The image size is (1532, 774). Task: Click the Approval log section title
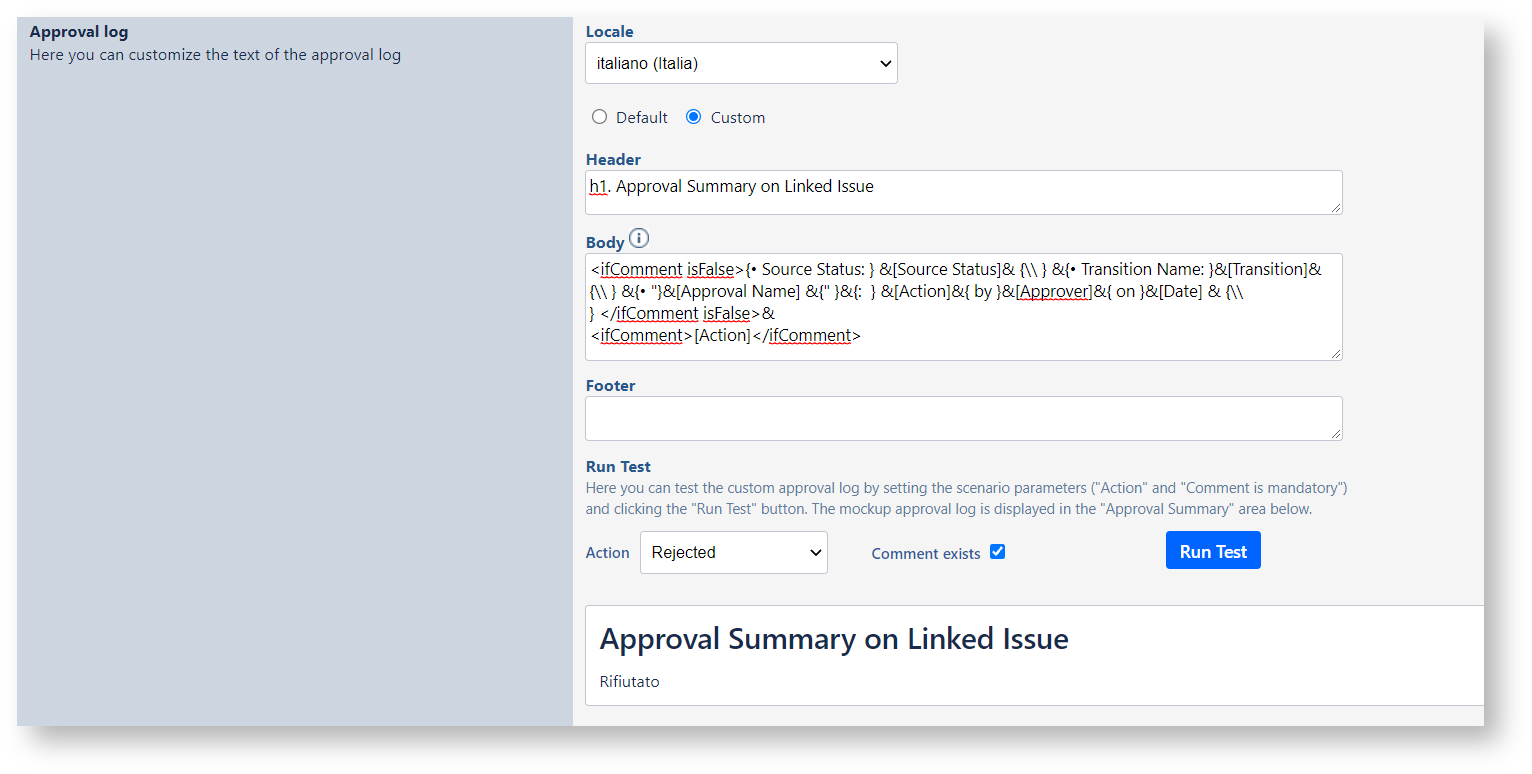coord(79,32)
